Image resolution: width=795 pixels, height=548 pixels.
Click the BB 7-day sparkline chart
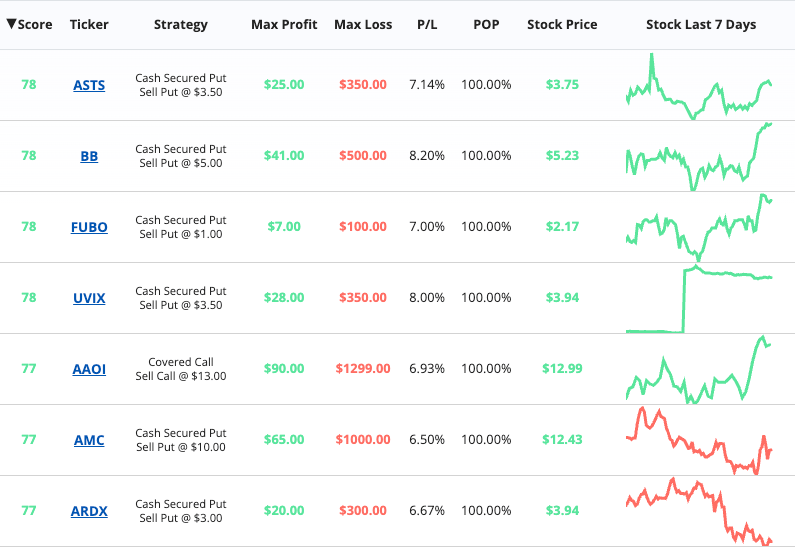(x=699, y=157)
